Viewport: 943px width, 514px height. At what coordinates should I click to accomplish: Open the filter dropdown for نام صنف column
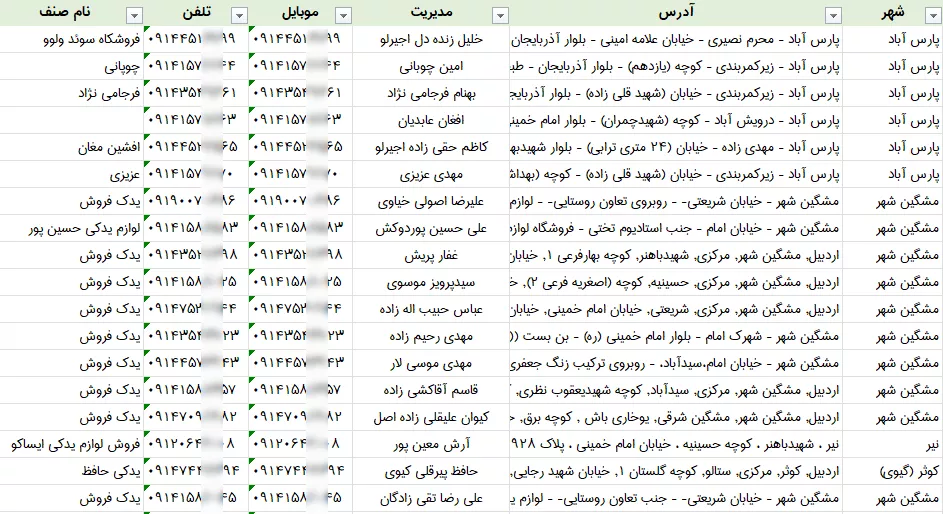point(135,16)
